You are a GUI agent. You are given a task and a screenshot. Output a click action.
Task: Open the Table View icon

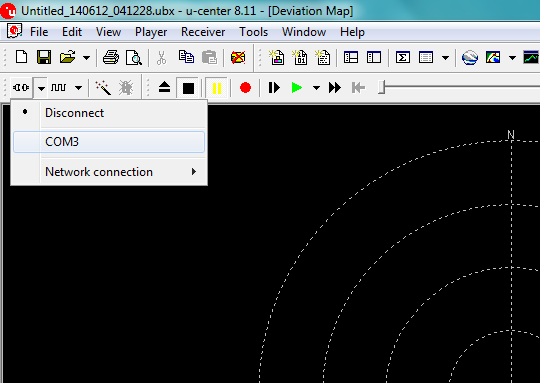(x=426, y=57)
